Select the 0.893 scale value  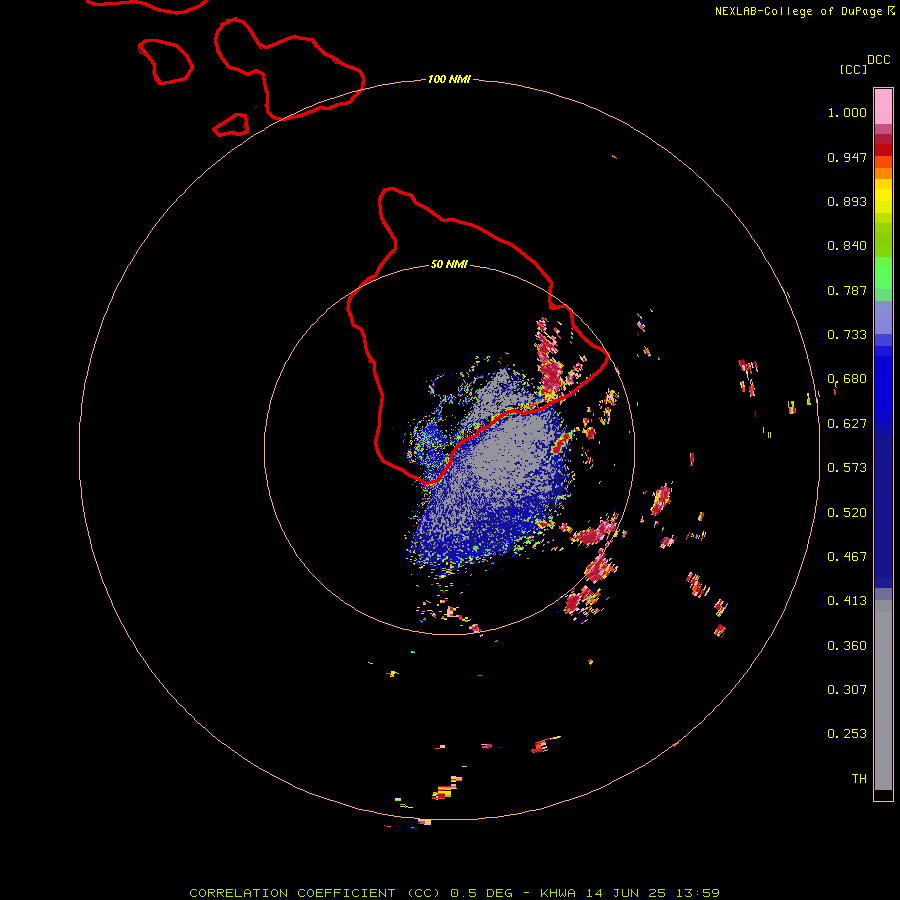click(847, 201)
